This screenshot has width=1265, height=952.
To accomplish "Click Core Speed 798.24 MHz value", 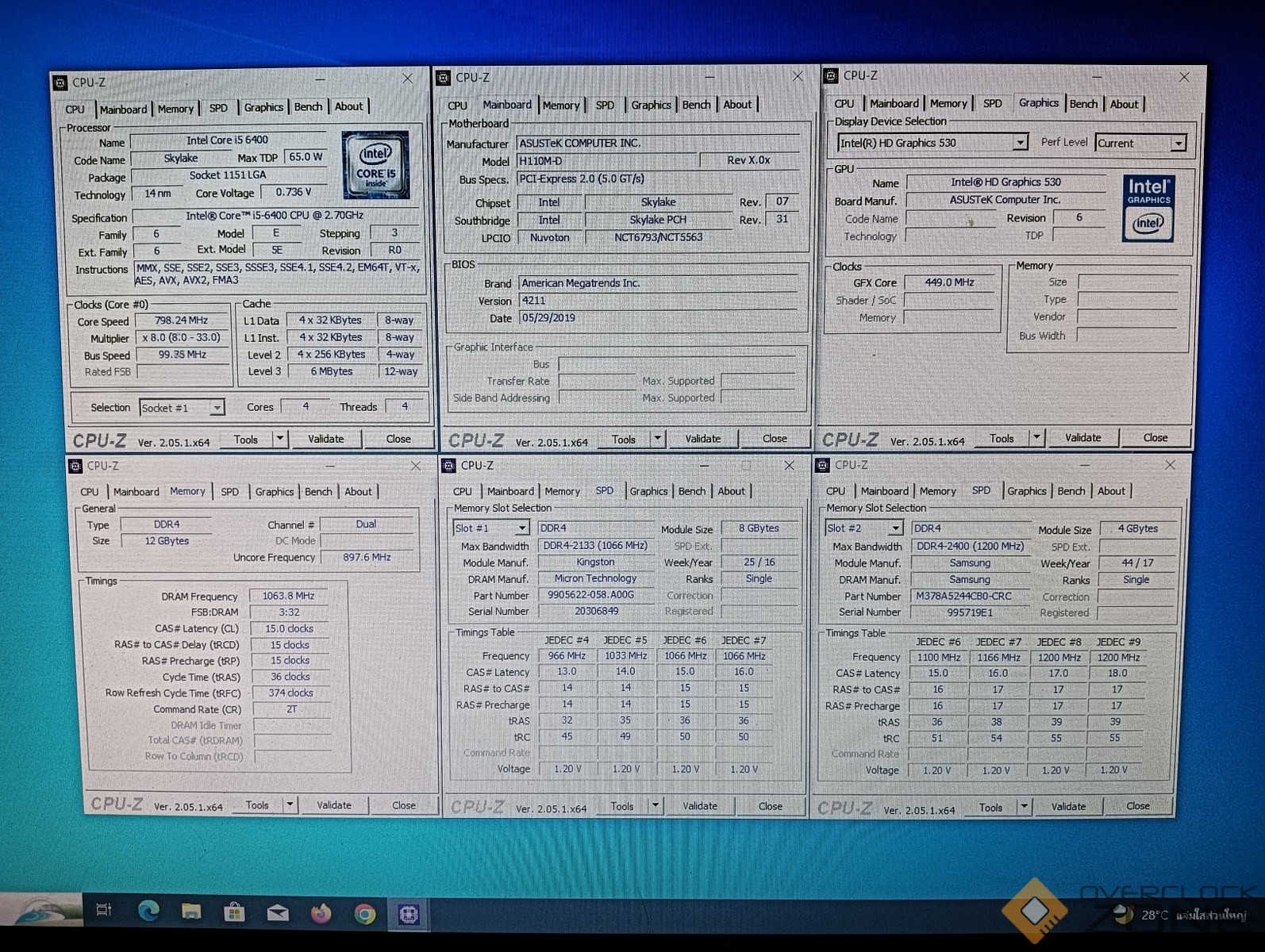I will coord(182,321).
